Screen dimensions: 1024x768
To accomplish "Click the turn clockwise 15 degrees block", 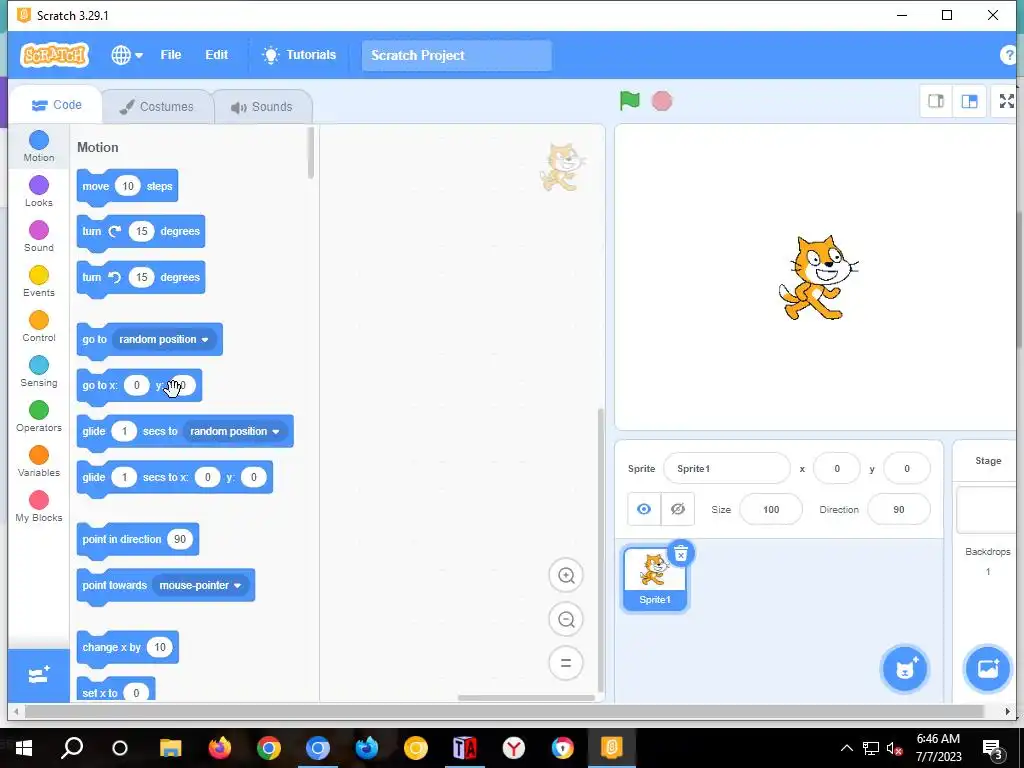I will tap(140, 232).
